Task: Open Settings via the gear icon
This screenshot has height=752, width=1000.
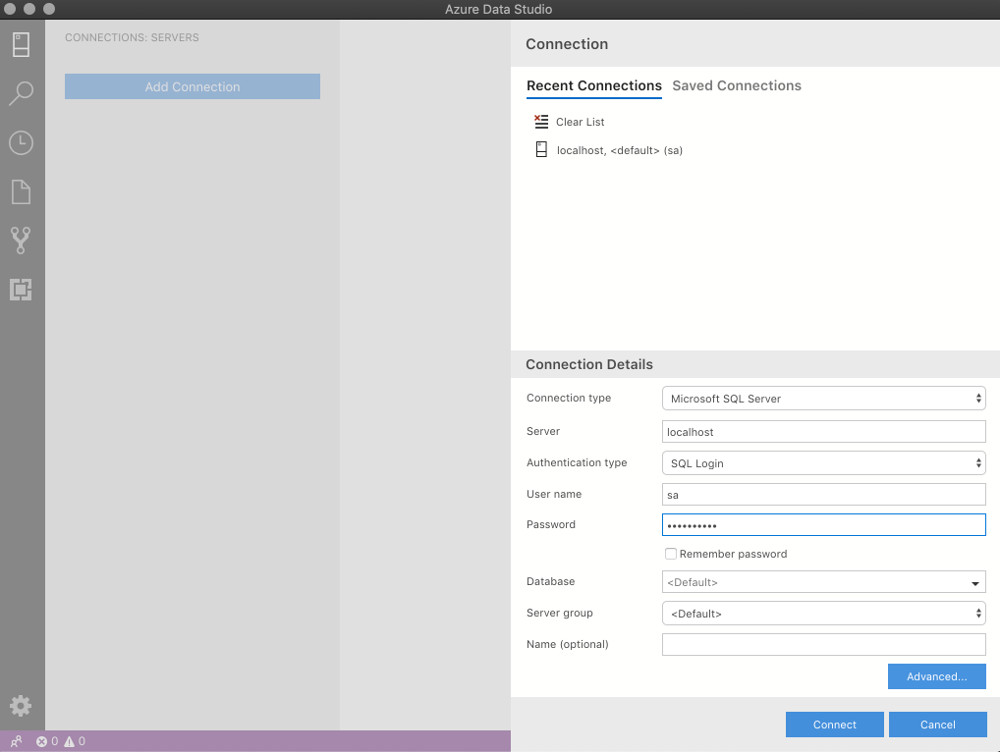Action: tap(21, 705)
